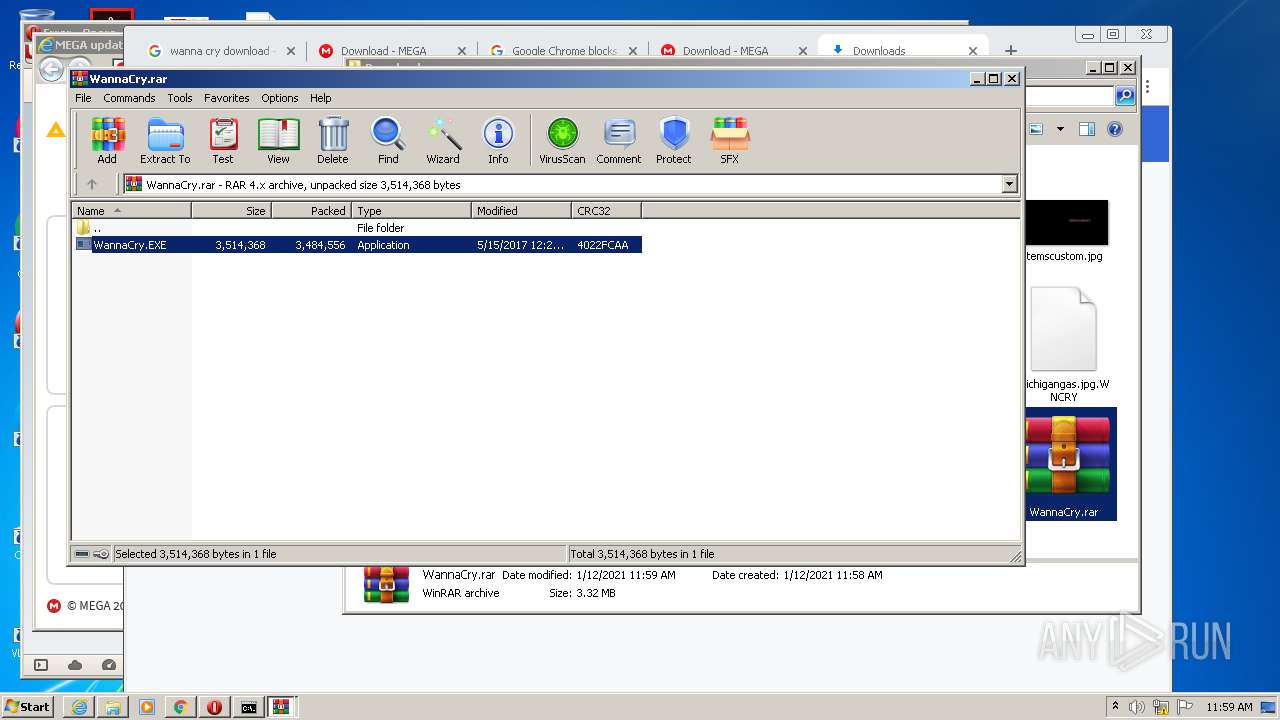Click the CRC32 value 4022FCAA
This screenshot has width=1280, height=720.
[602, 245]
